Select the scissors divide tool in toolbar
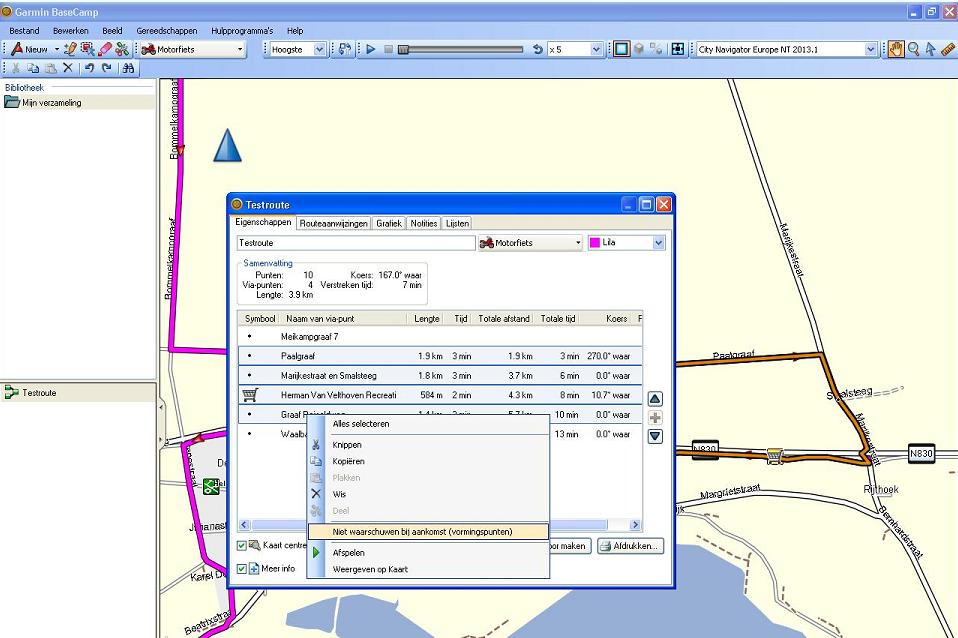Viewport: 958px width, 638px height. click(122, 50)
